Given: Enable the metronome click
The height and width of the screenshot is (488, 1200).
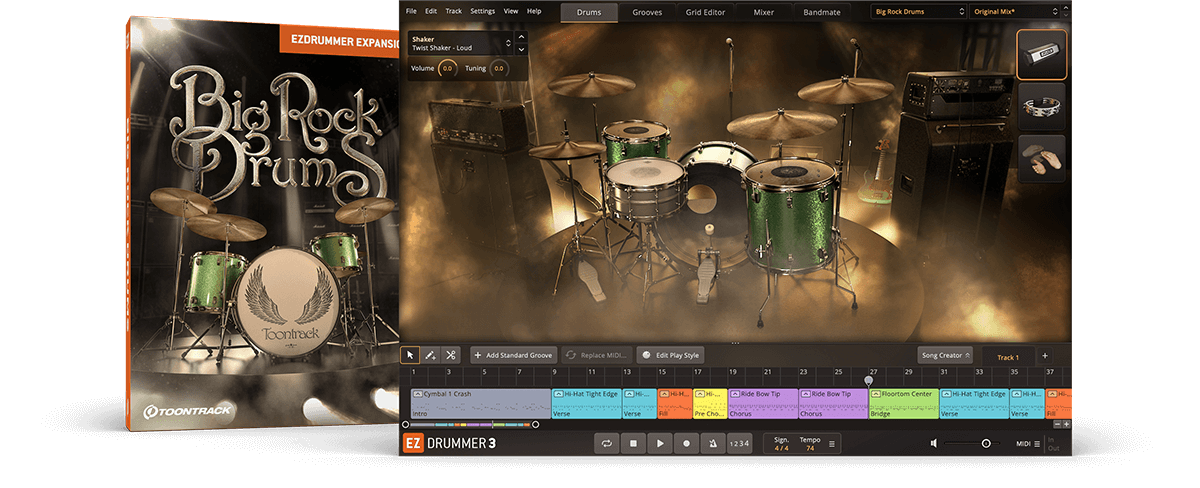Looking at the screenshot, I should coord(712,443).
